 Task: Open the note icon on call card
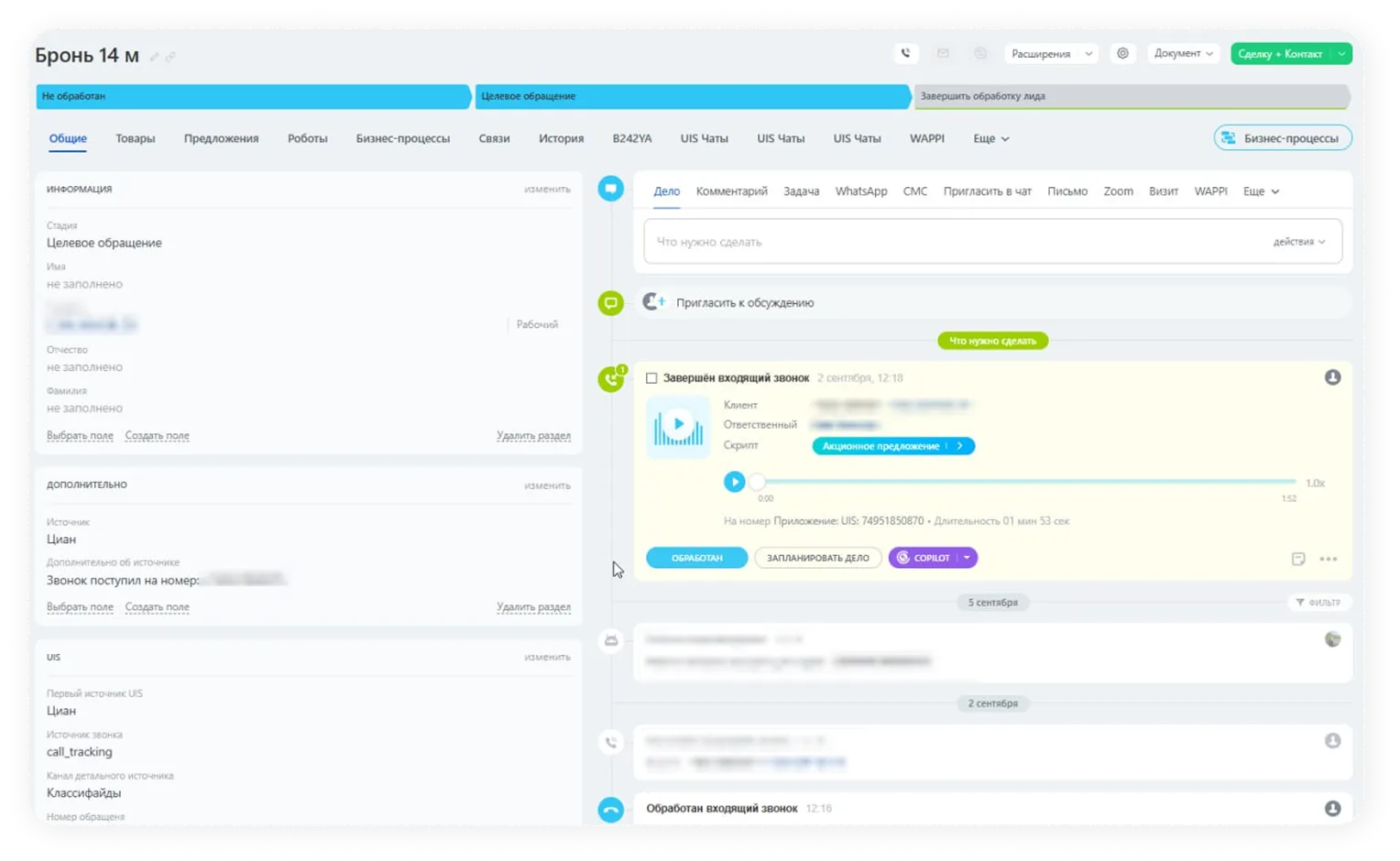1297,559
